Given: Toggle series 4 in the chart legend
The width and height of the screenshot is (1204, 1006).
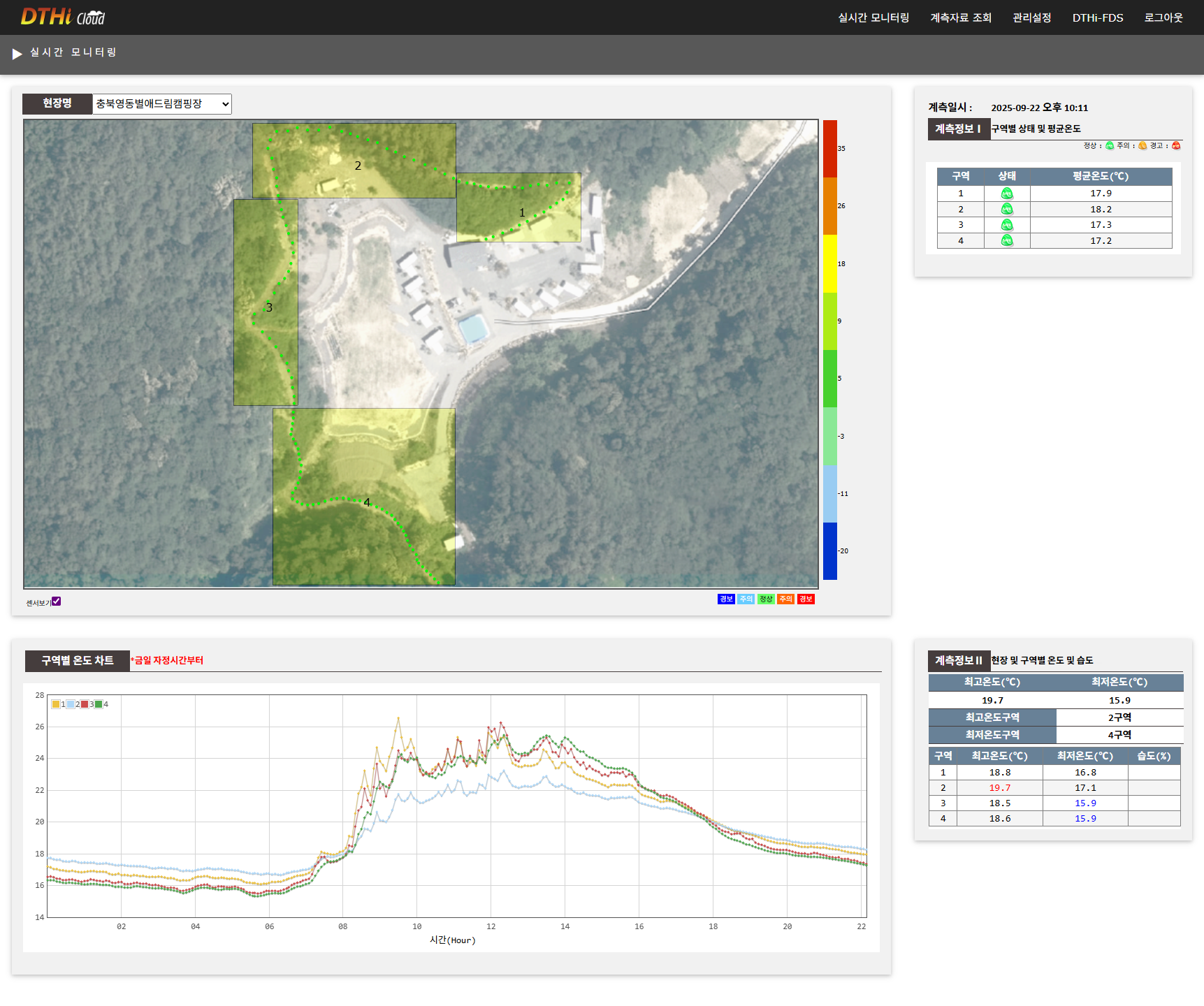Looking at the screenshot, I should (x=99, y=704).
